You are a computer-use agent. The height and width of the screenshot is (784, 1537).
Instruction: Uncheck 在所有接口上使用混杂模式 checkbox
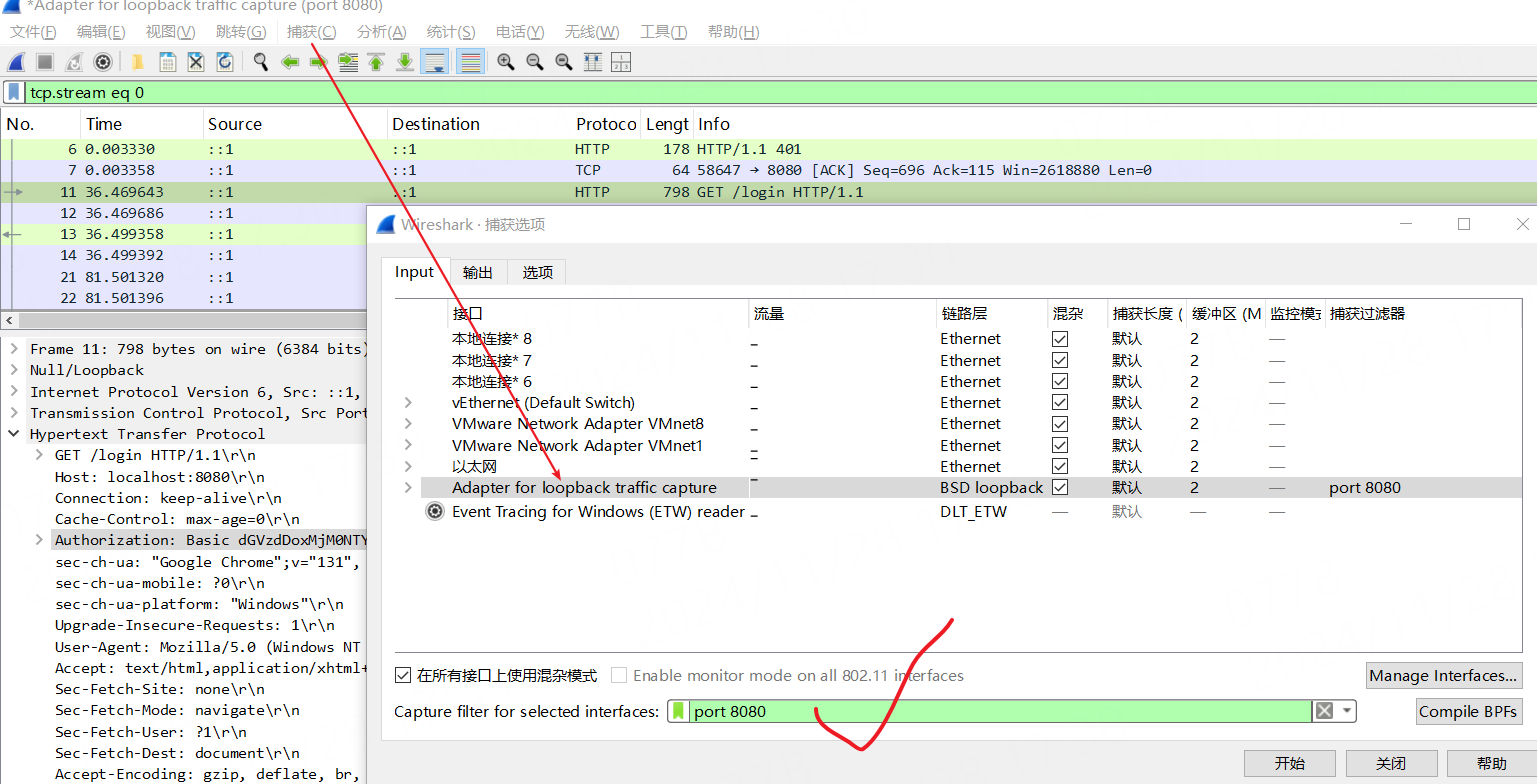404,675
